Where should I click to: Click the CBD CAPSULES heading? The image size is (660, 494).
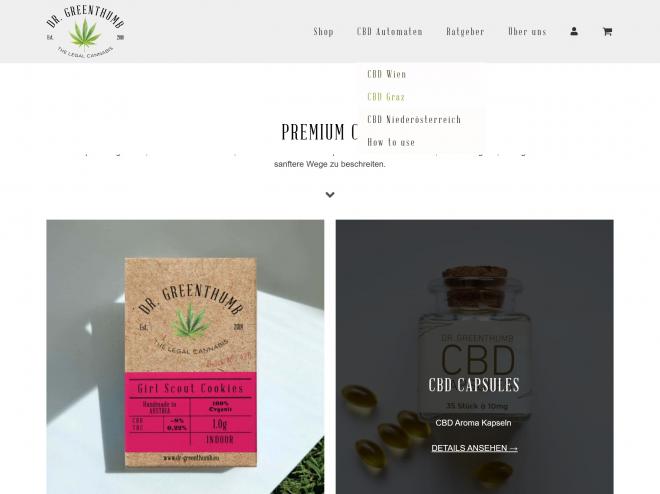[x=474, y=385]
